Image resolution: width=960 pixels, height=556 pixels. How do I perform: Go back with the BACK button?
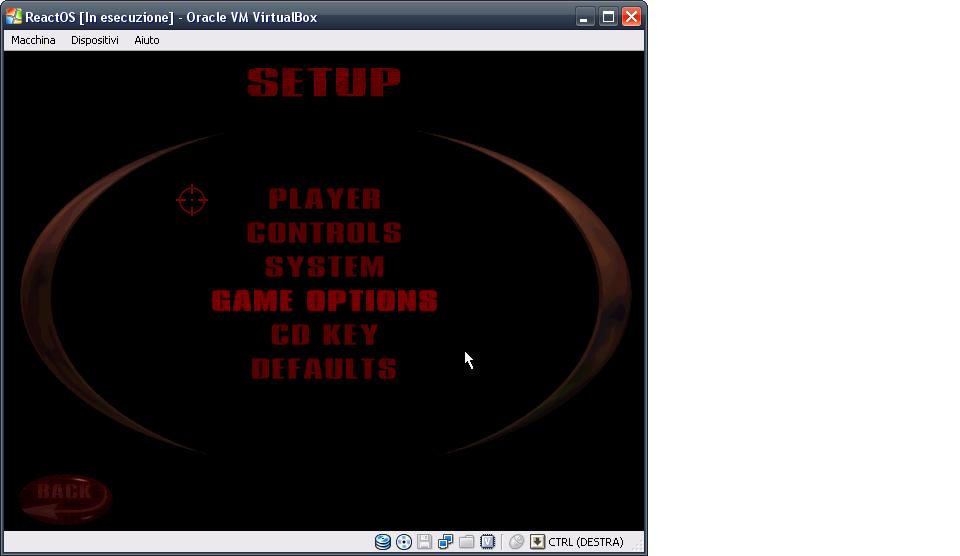[66, 498]
